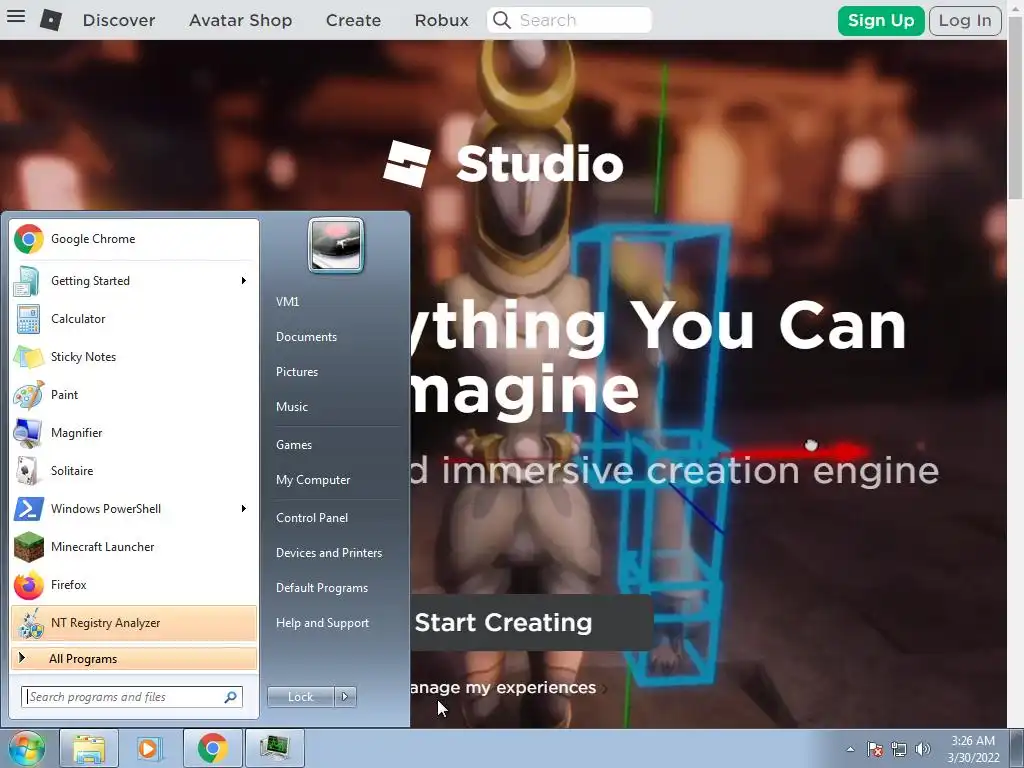Expand the Windows PowerShell submenu arrow
1024x768 pixels.
click(x=244, y=509)
